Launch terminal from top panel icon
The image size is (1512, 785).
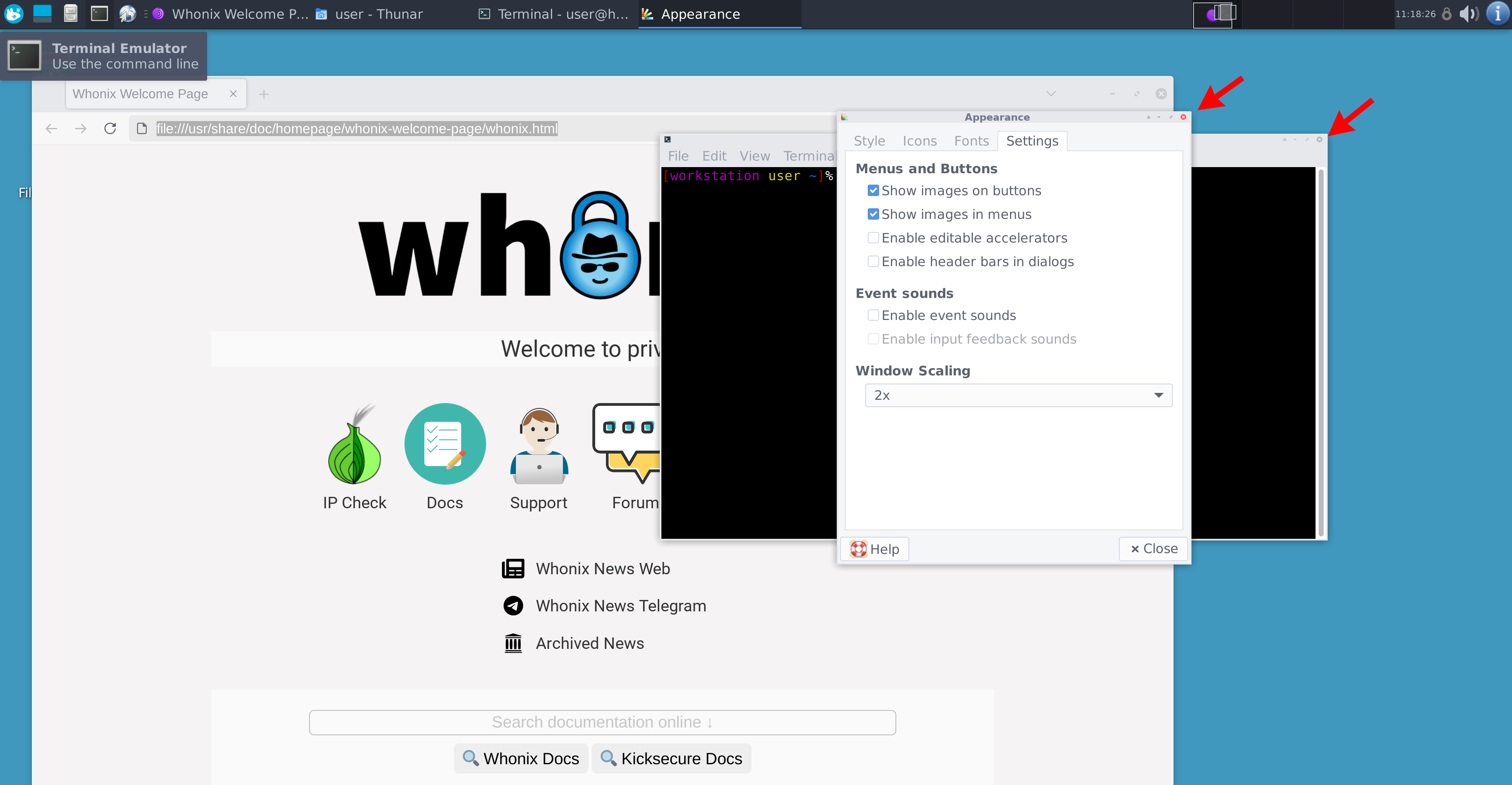pyautogui.click(x=99, y=13)
